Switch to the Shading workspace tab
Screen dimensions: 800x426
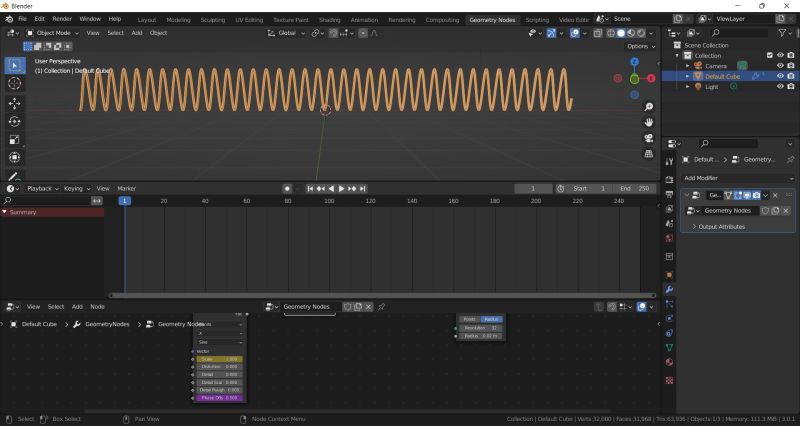coord(330,20)
